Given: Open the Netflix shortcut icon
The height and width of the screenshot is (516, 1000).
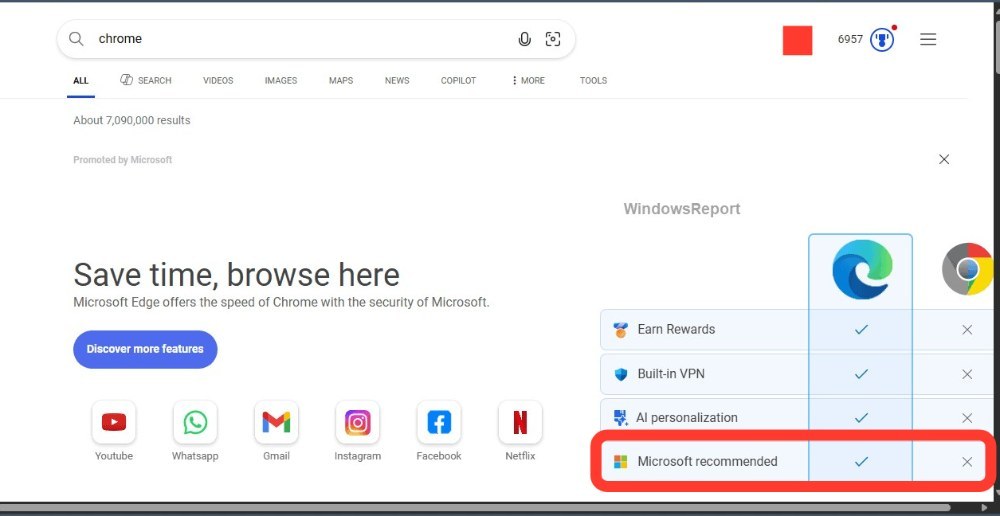Looking at the screenshot, I should [x=520, y=422].
